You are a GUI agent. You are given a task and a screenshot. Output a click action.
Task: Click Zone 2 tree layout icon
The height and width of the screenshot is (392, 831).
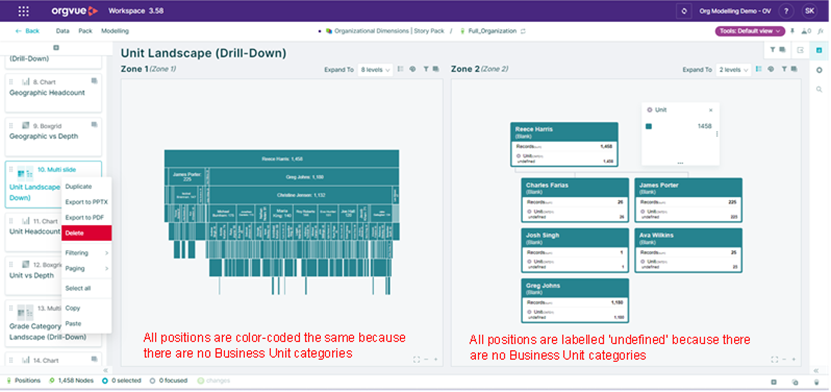[759, 69]
